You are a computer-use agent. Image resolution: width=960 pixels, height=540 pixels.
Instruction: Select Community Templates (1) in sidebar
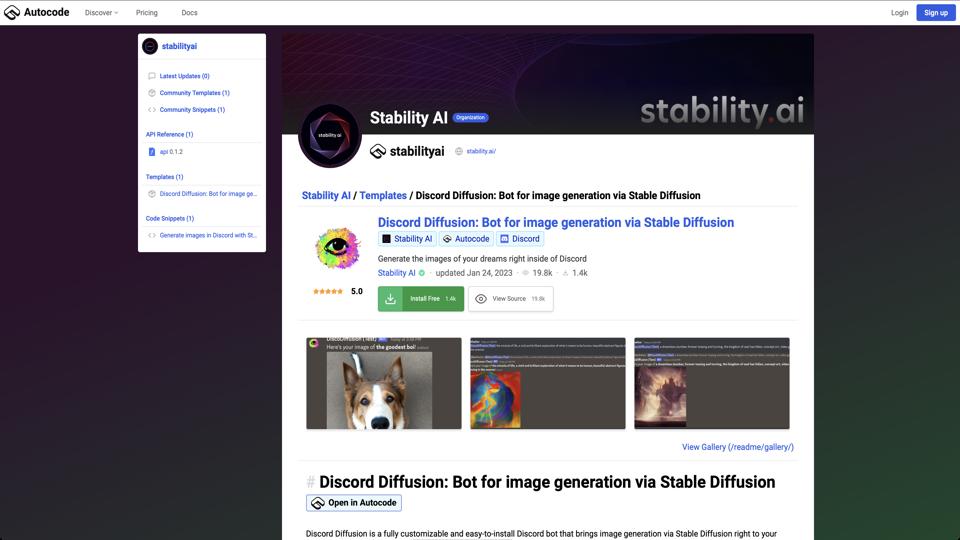[x=194, y=93]
